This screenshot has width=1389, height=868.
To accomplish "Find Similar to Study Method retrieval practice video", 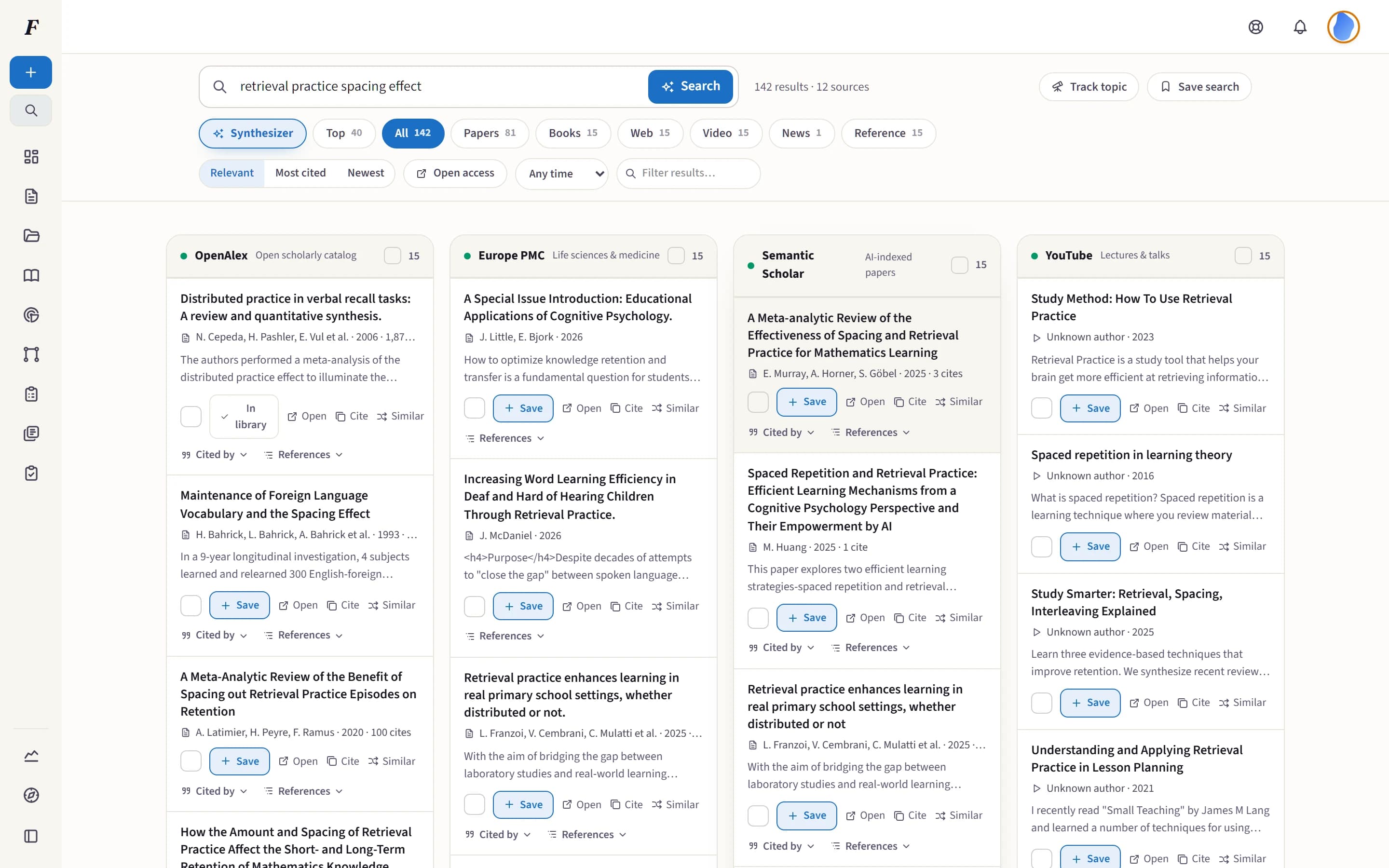I will [1243, 408].
